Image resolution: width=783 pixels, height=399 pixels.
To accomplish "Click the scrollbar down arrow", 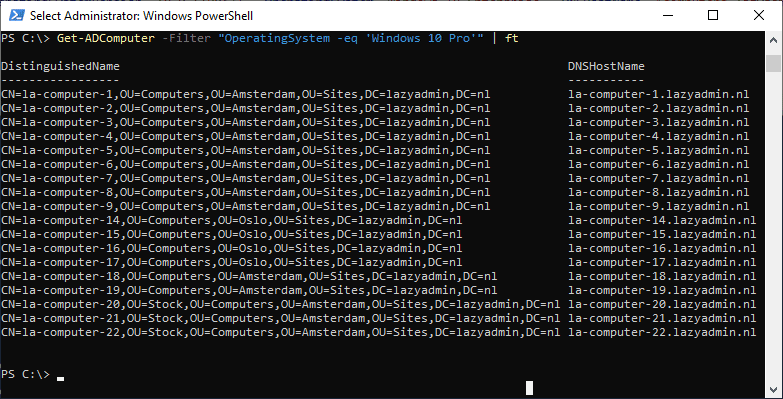I will pos(774,389).
